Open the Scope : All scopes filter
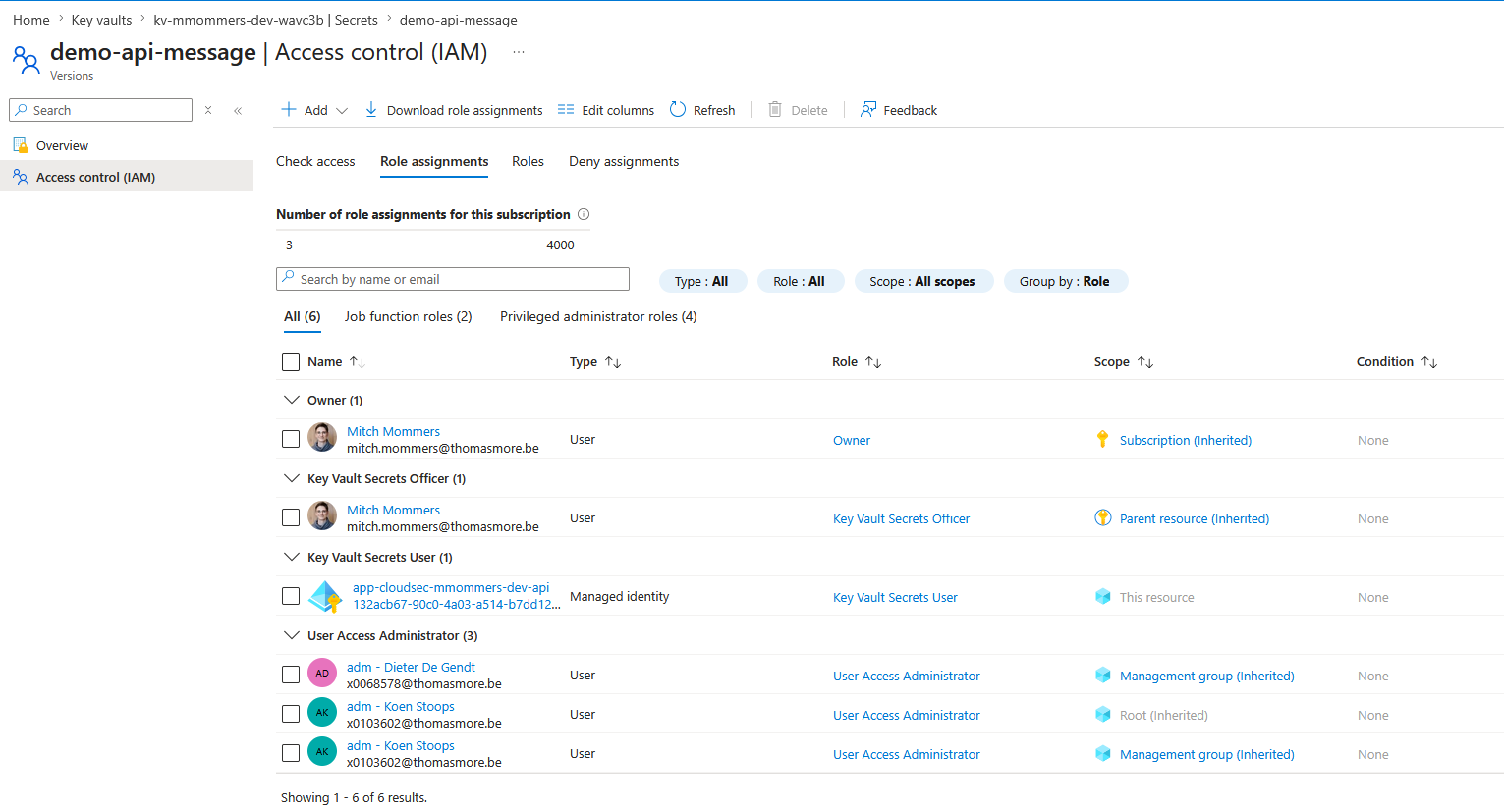The height and width of the screenshot is (812, 1504). click(x=923, y=281)
